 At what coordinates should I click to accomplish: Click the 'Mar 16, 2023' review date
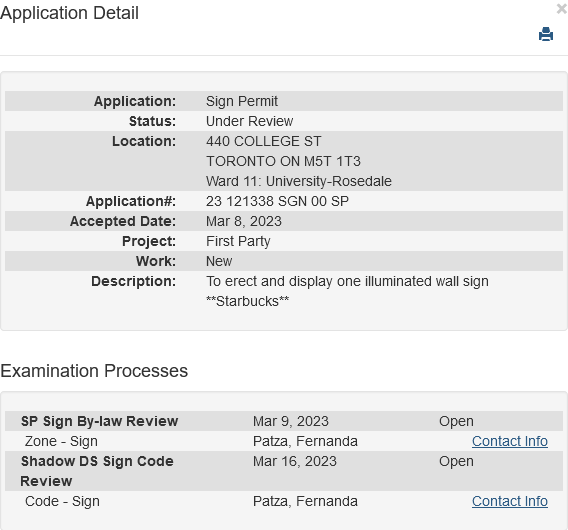pyautogui.click(x=295, y=462)
